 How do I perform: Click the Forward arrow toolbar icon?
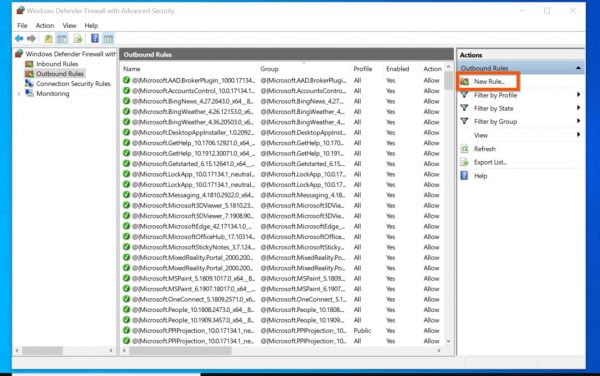[x=31, y=38]
